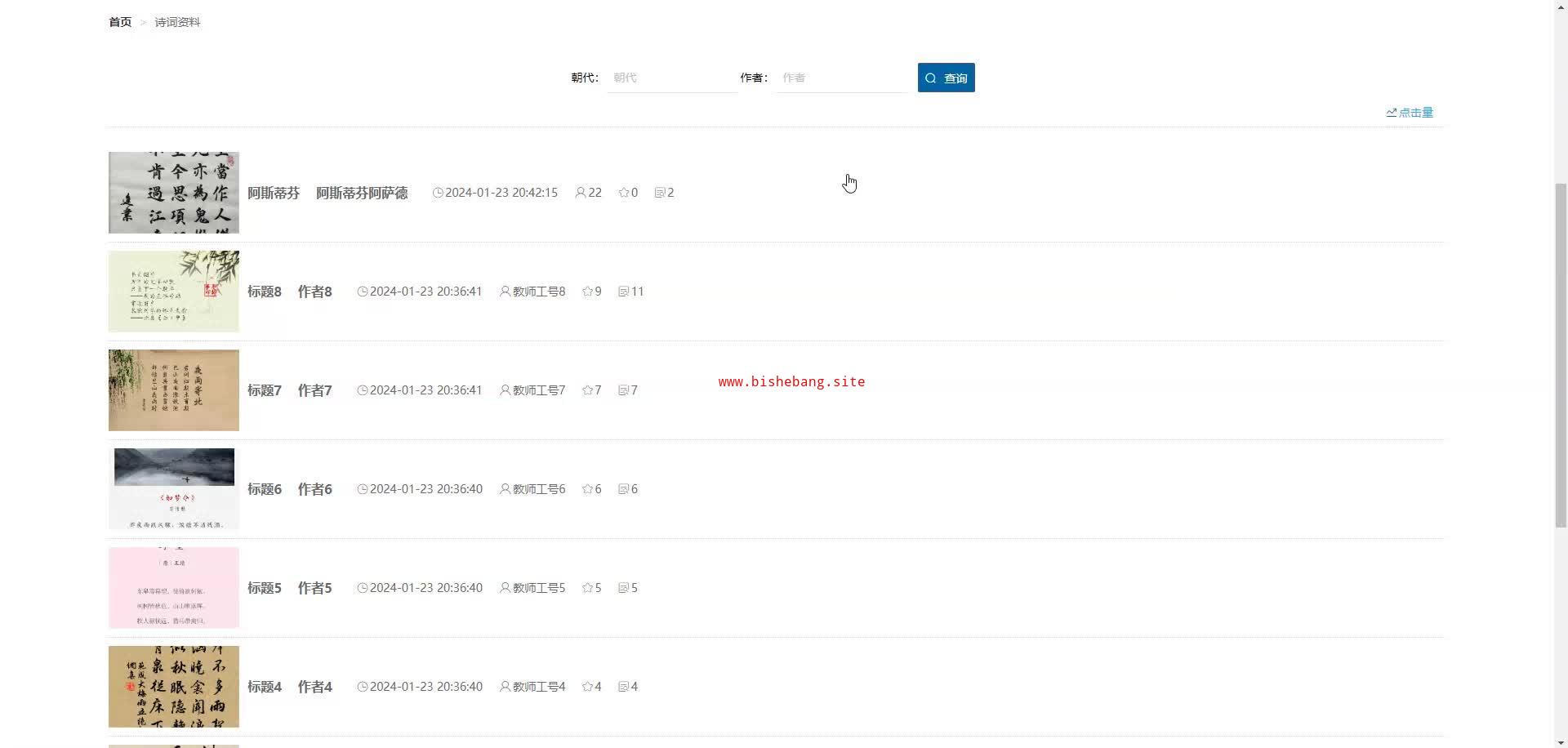Focus the 朝代 input field
The width and height of the screenshot is (1568, 748).
(671, 78)
